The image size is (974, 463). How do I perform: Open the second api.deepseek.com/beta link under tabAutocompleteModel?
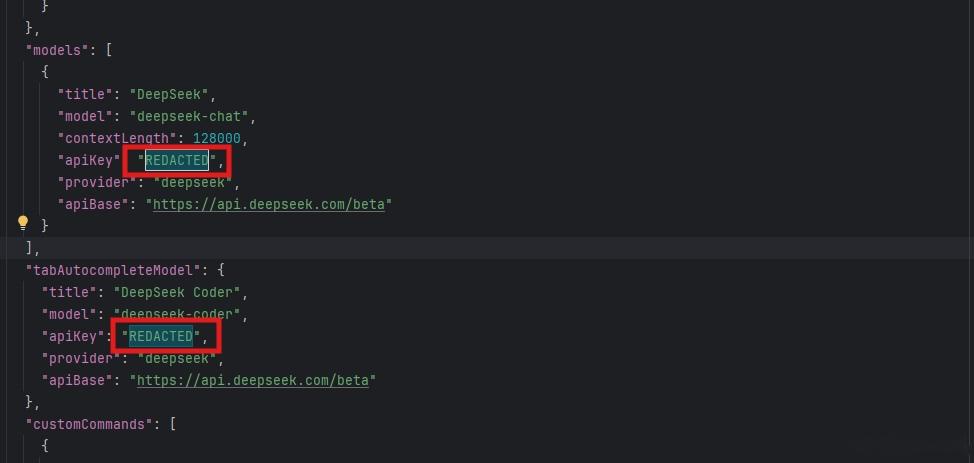(253, 380)
